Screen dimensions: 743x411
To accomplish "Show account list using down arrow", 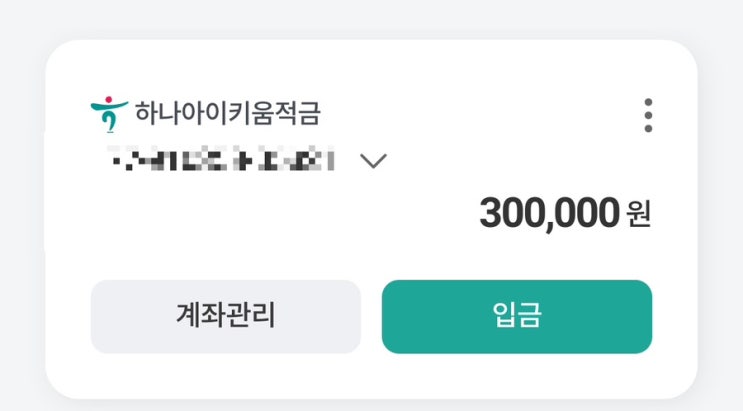I will tap(372, 161).
